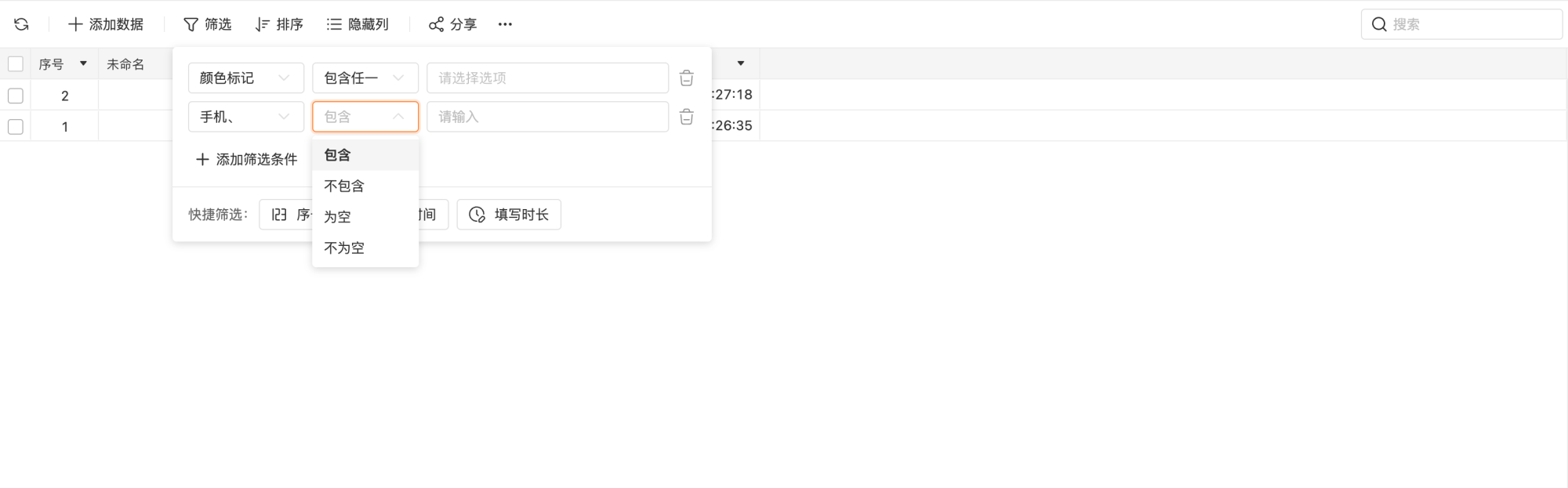This screenshot has height=488, width=1568.
Task: Toggle the select-all header checkbox
Action: 16,64
